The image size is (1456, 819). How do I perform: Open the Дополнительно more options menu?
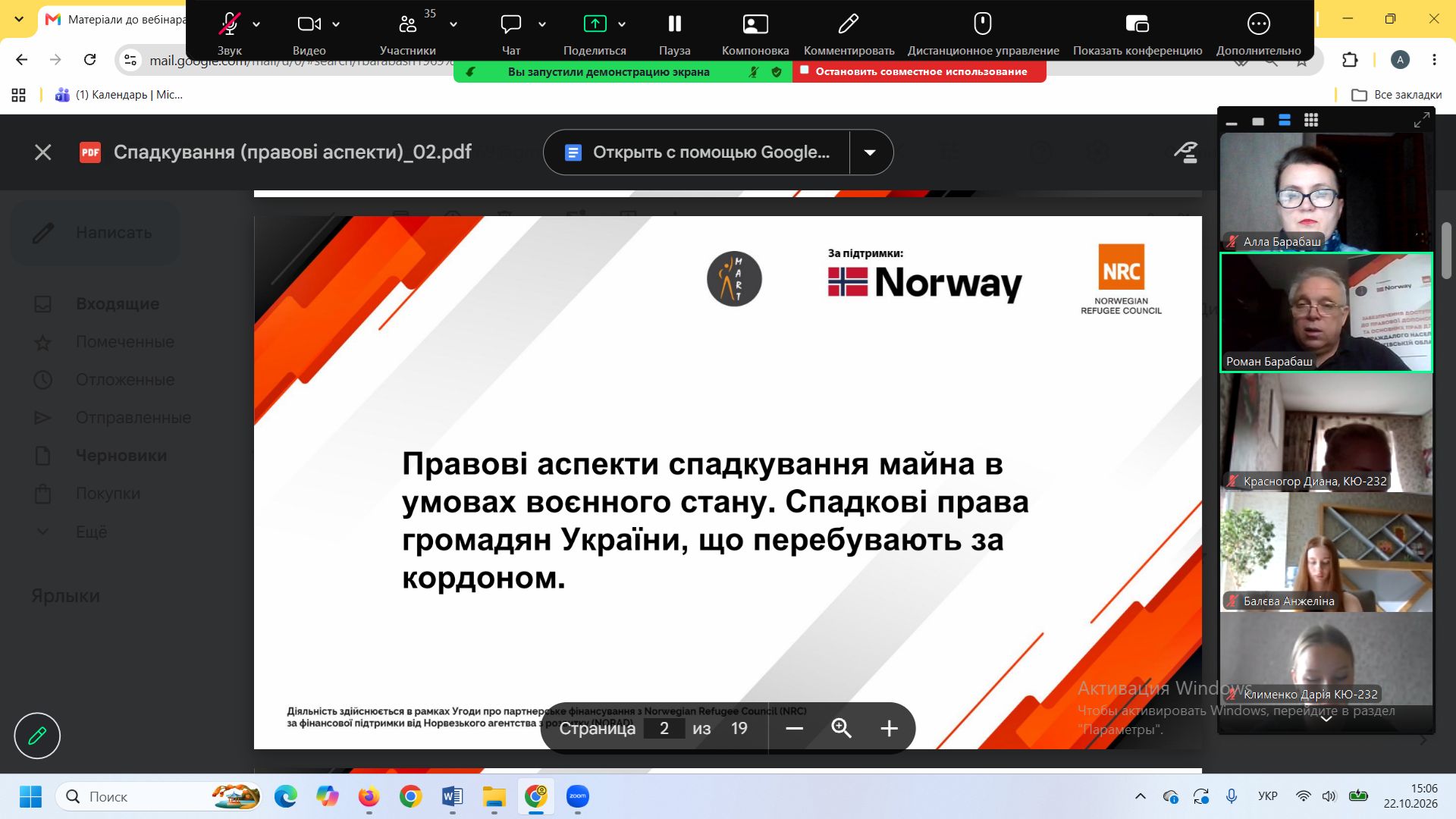point(1258,33)
